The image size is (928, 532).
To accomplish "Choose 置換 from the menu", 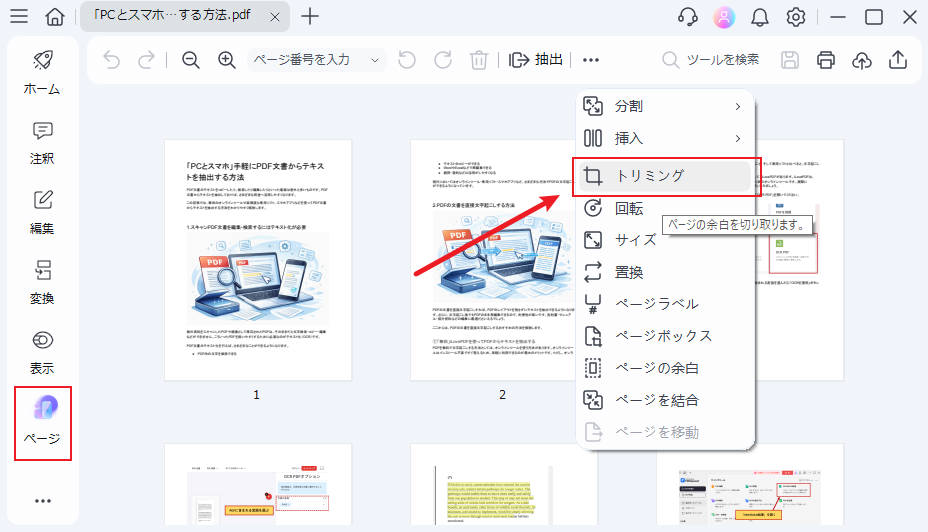I will pyautogui.click(x=665, y=272).
